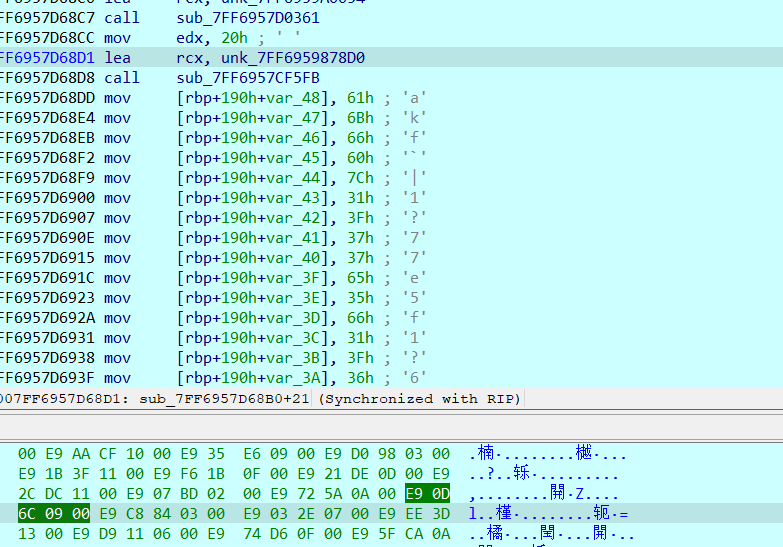Click operand sub_7FF6957D0361
This screenshot has width=783, height=547.
pos(248,18)
